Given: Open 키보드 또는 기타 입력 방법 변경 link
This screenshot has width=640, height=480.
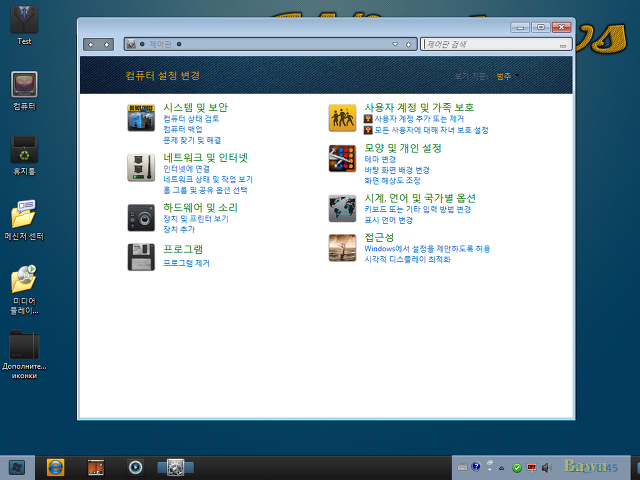Looking at the screenshot, I should [418, 209].
